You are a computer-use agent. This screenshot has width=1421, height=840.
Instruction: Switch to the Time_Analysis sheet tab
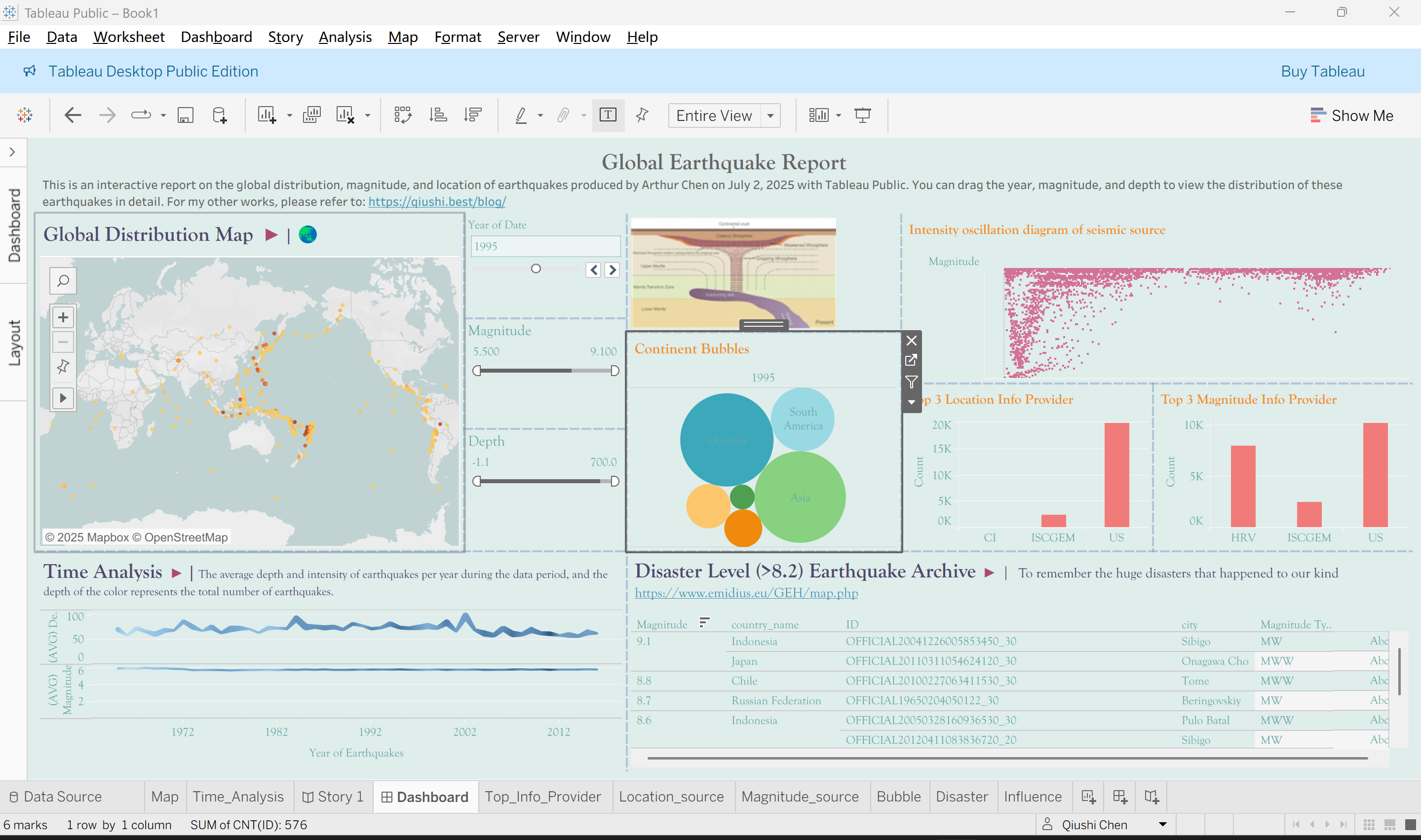238,797
